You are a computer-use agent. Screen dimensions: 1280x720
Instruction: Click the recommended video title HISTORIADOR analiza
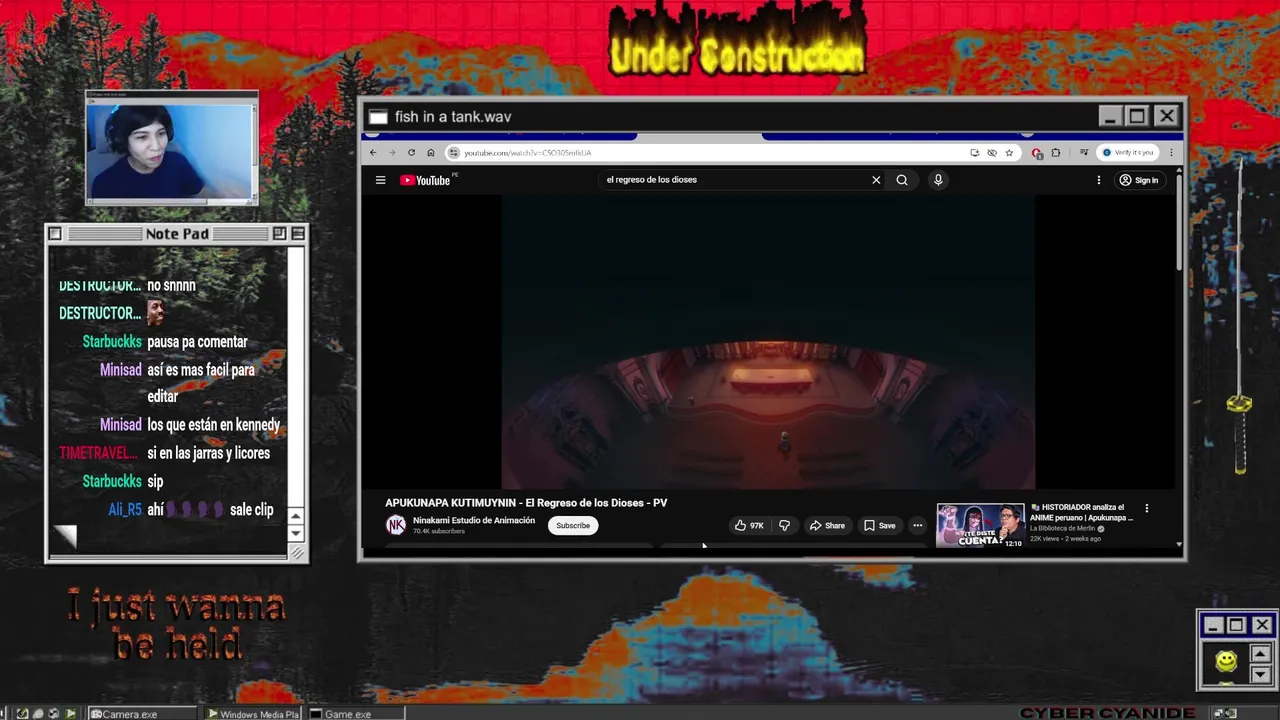pyautogui.click(x=1081, y=512)
